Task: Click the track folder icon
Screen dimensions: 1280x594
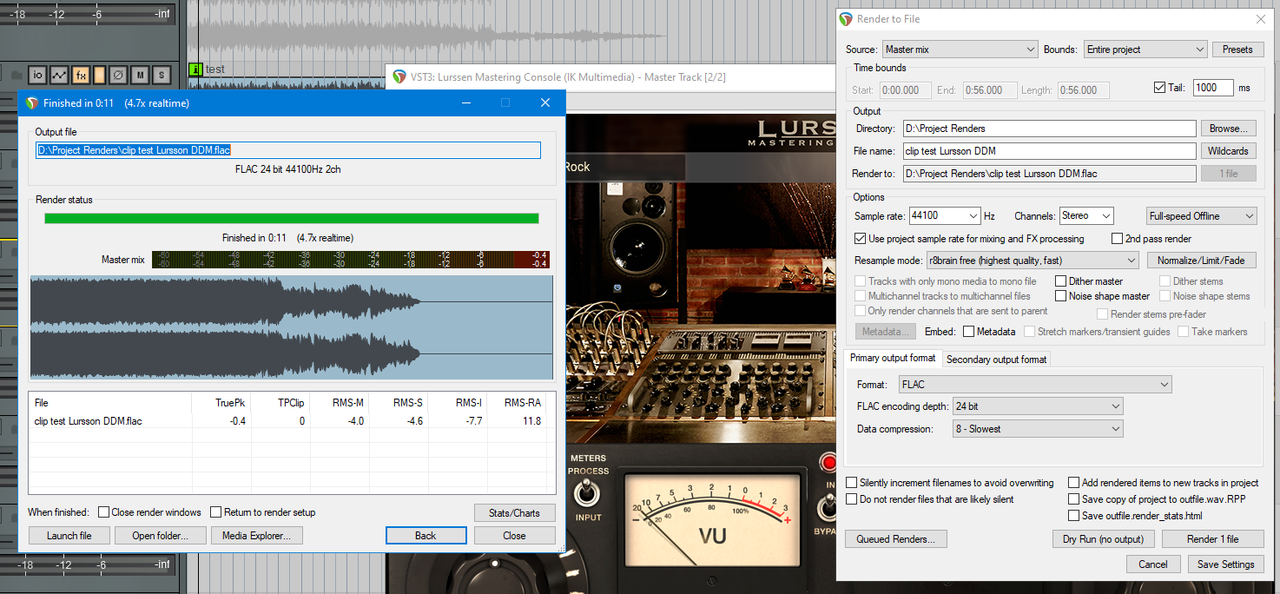Action: 15,75
